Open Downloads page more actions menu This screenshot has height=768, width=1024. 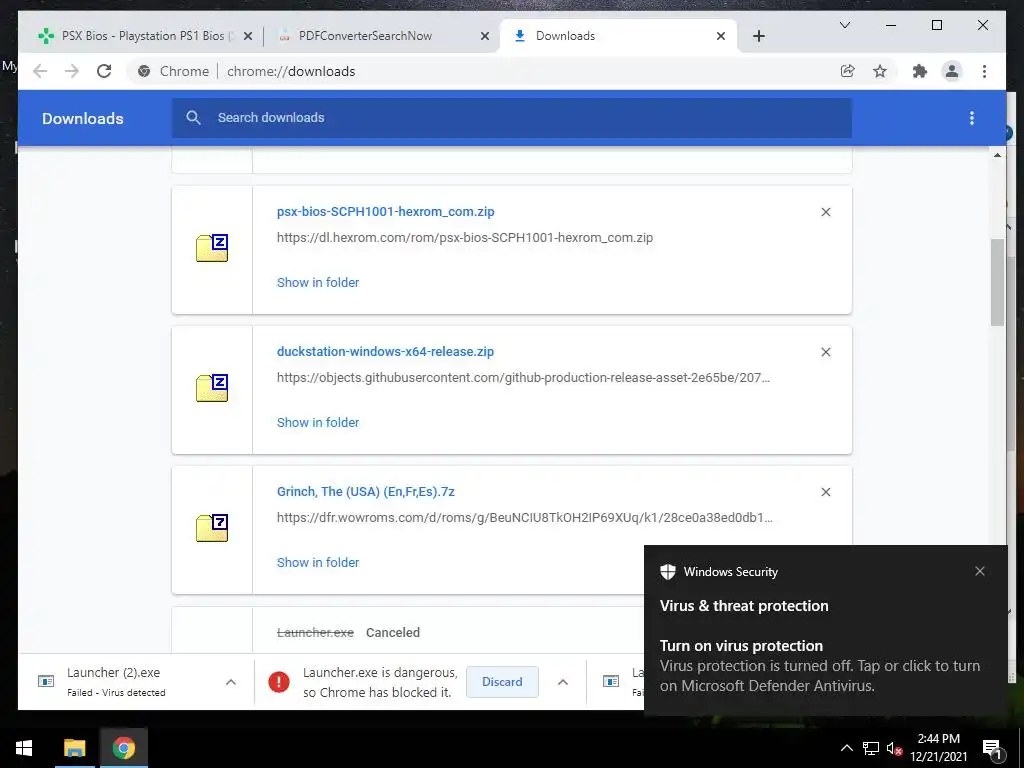(x=972, y=118)
